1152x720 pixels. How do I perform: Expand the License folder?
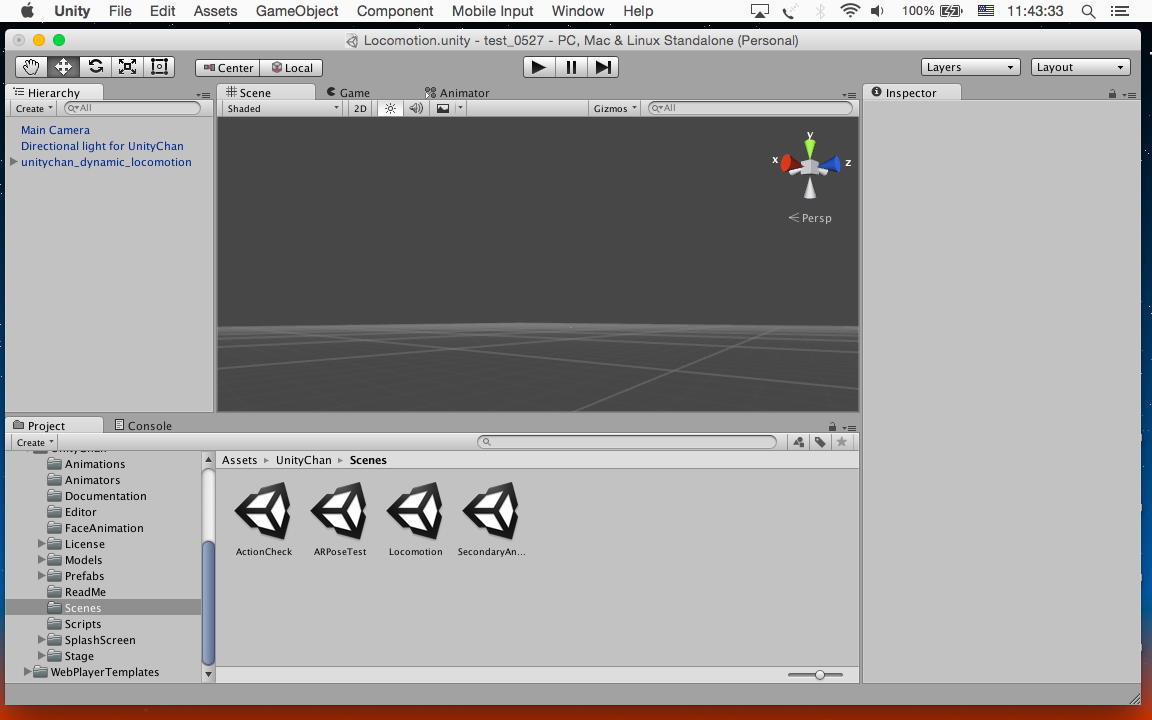pos(42,544)
